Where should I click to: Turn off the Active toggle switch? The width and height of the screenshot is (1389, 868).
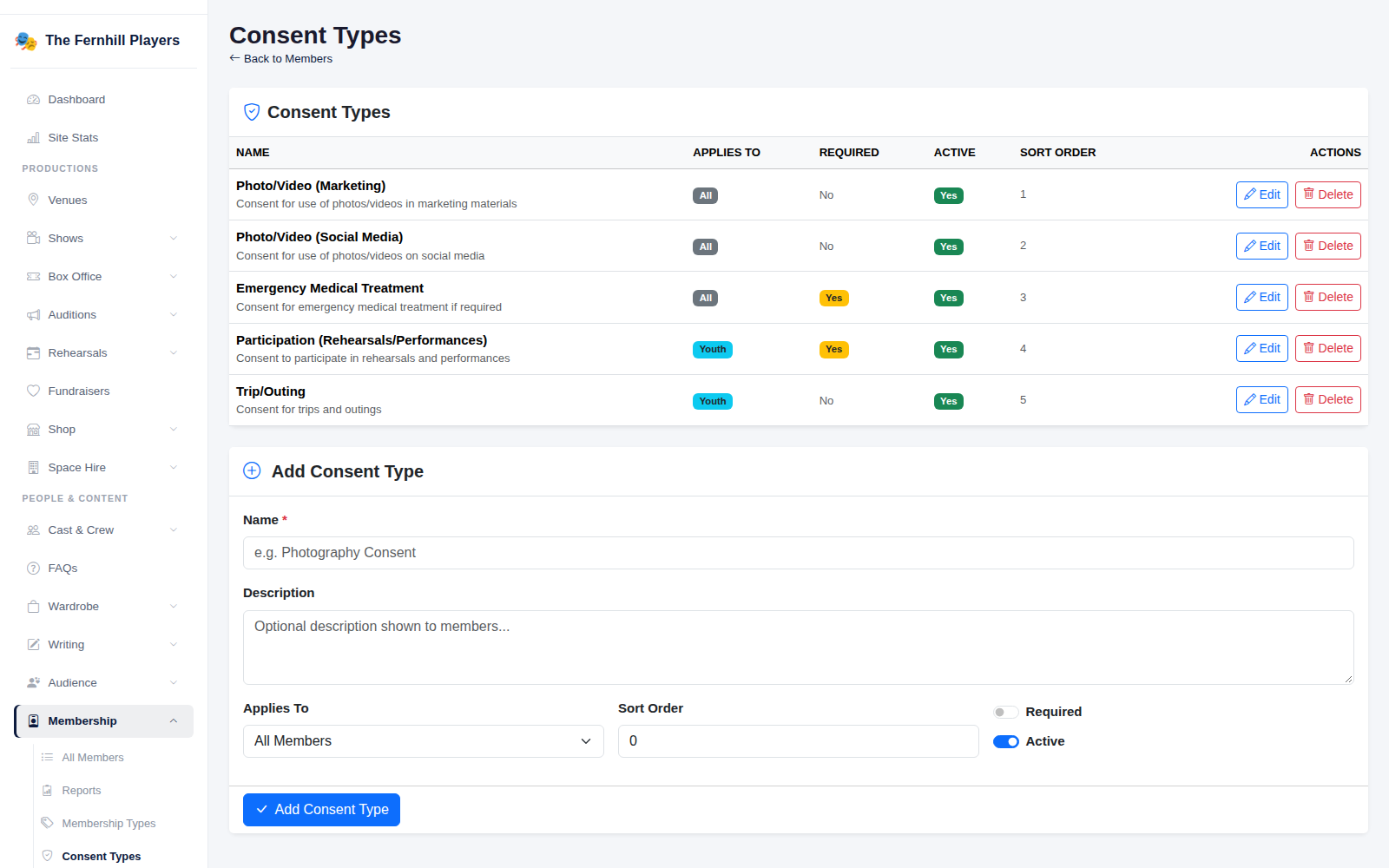click(x=1006, y=742)
